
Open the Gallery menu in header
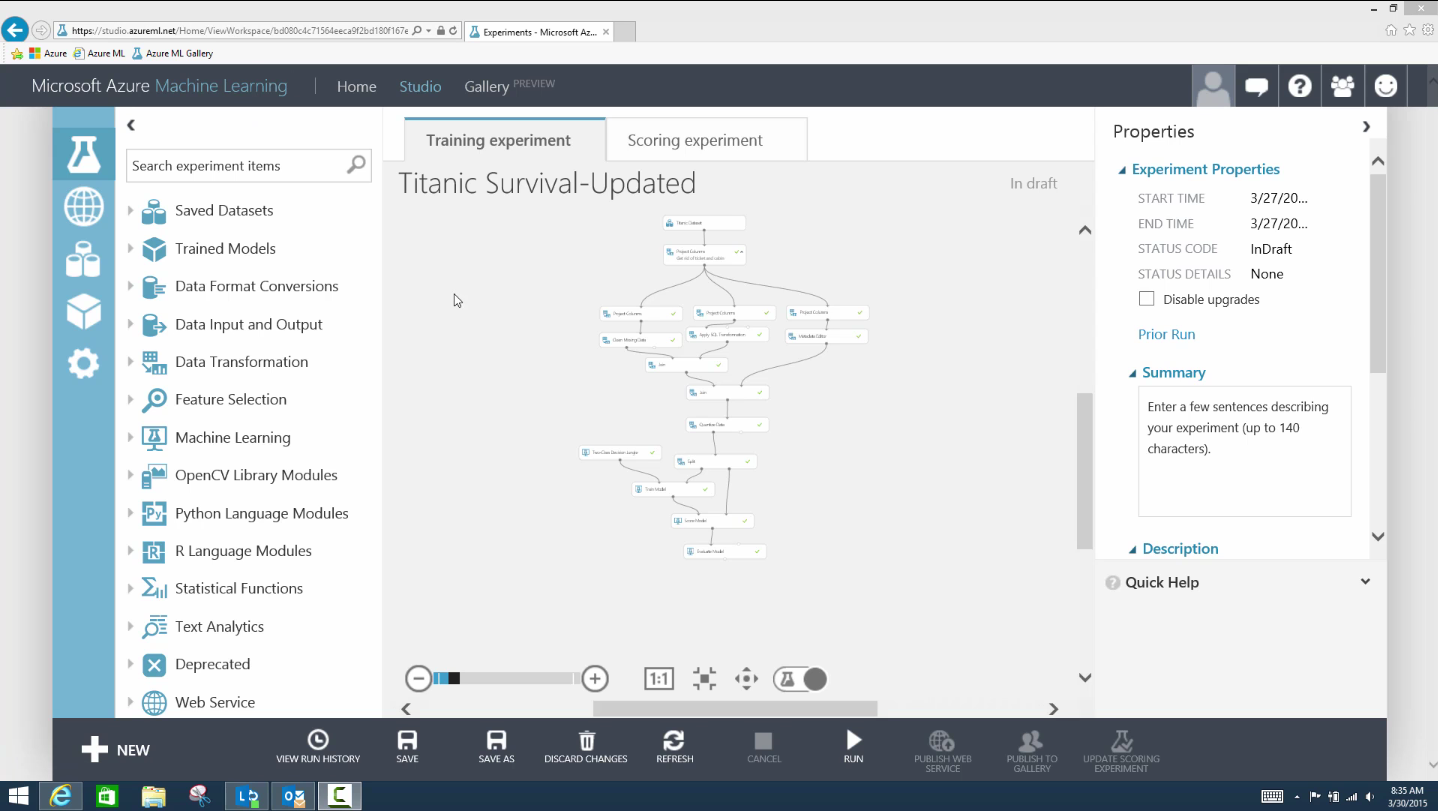pyautogui.click(x=487, y=87)
